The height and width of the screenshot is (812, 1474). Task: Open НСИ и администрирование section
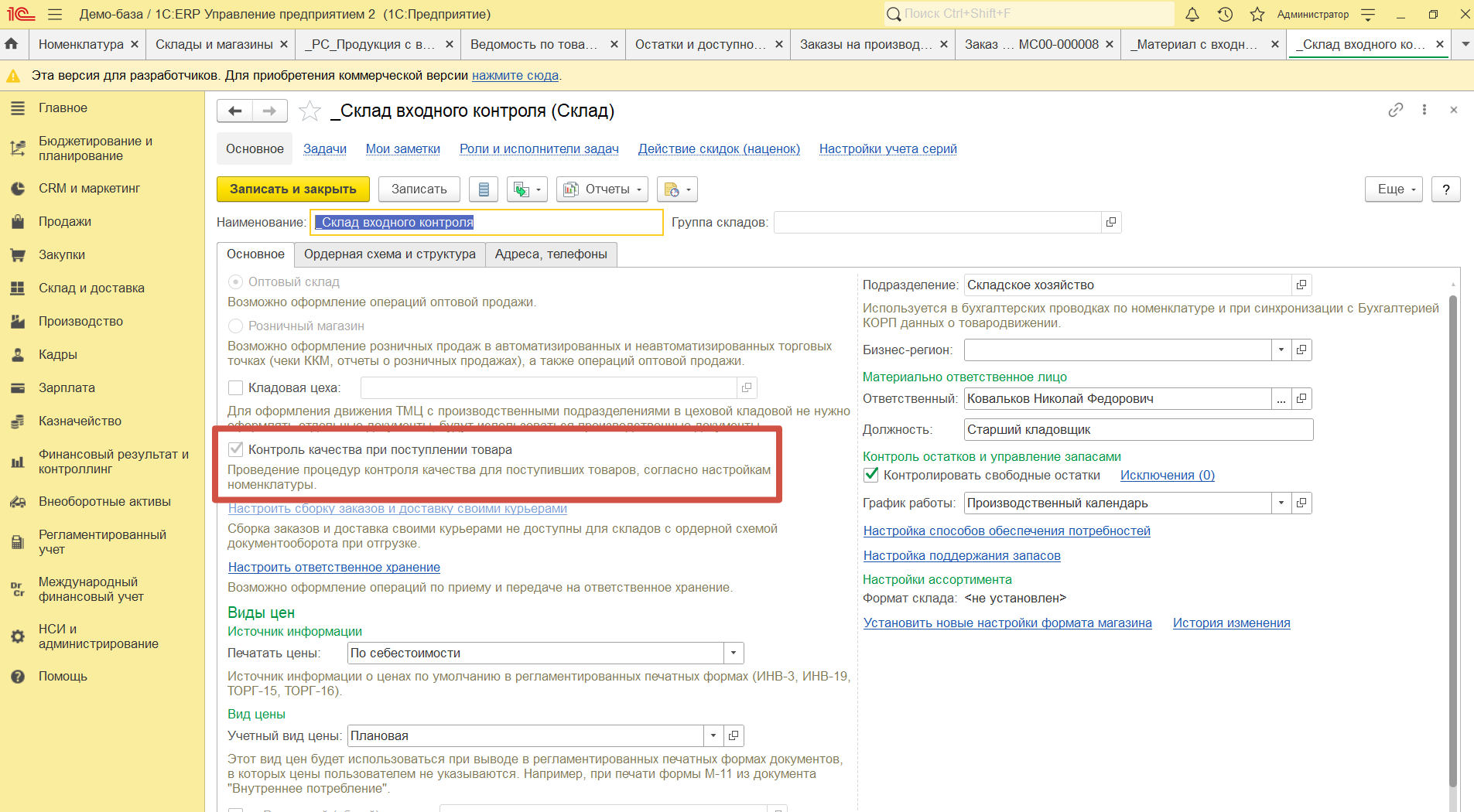point(98,636)
